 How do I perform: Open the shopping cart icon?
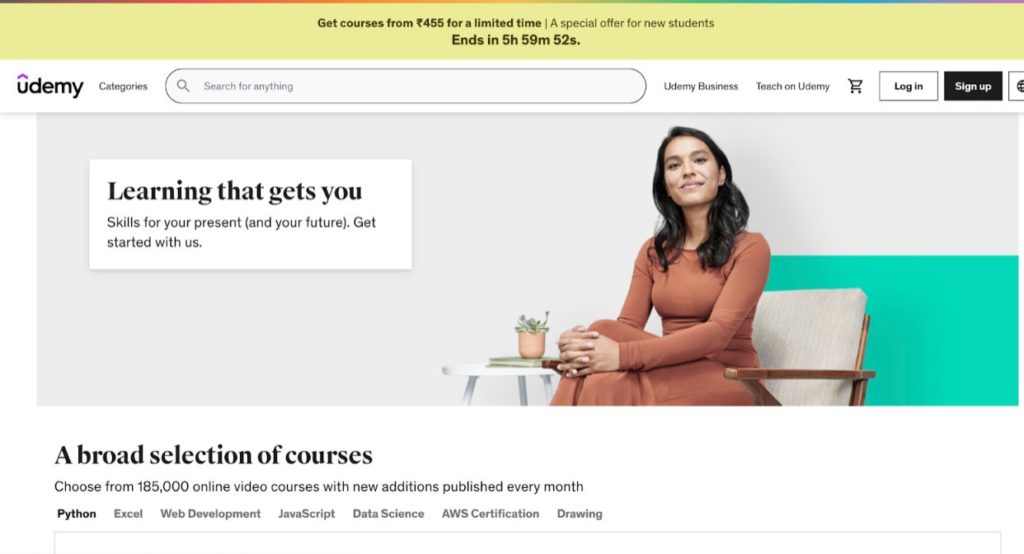point(855,86)
